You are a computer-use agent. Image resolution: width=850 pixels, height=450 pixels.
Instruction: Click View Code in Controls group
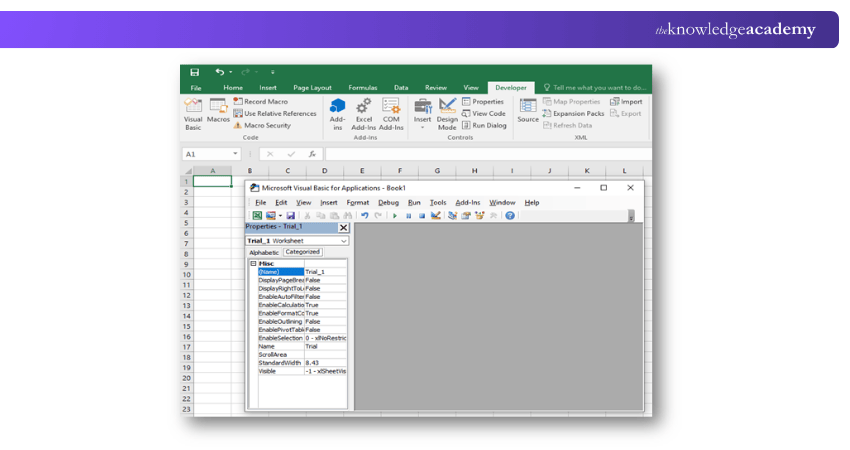point(484,113)
